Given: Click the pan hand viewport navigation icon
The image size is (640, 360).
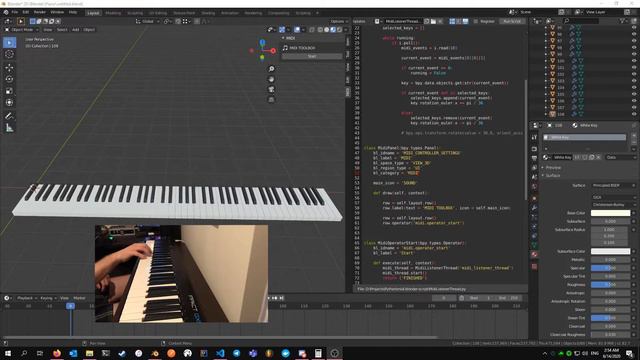Looking at the screenshot, I should tap(271, 79).
